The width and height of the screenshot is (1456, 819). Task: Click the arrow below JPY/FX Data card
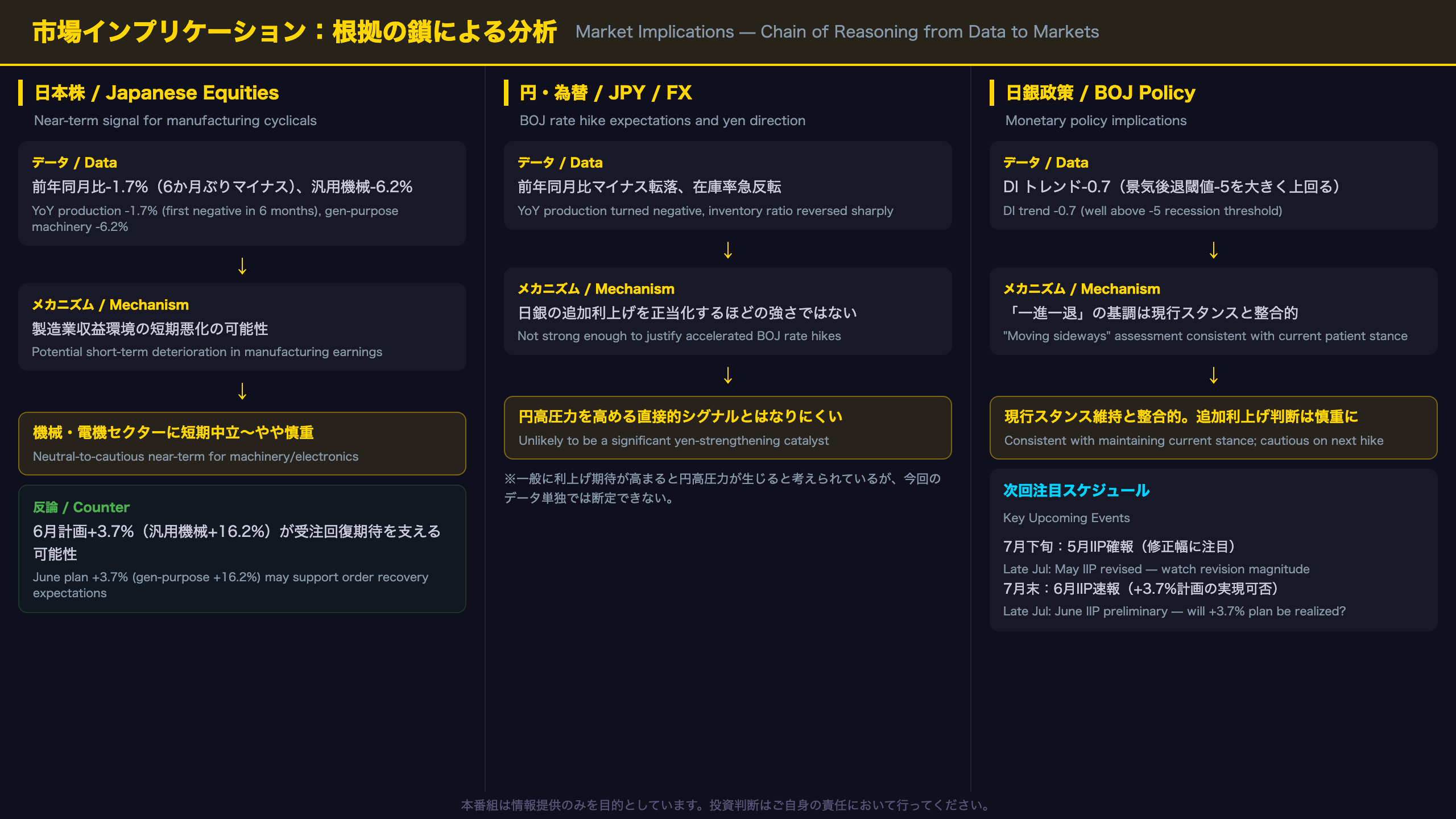tap(728, 250)
